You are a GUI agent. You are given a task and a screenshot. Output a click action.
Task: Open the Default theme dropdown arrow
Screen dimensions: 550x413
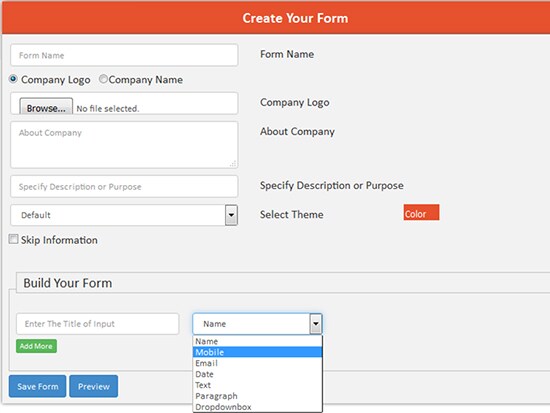click(231, 215)
